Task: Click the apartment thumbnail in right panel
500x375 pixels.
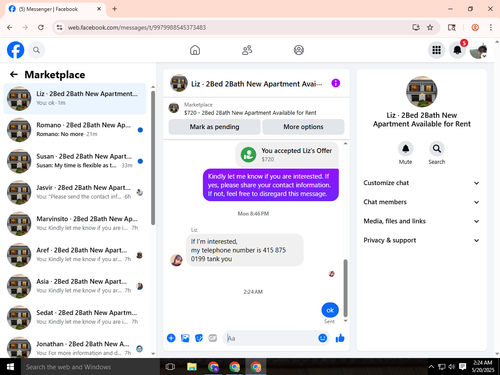Action: (422, 91)
